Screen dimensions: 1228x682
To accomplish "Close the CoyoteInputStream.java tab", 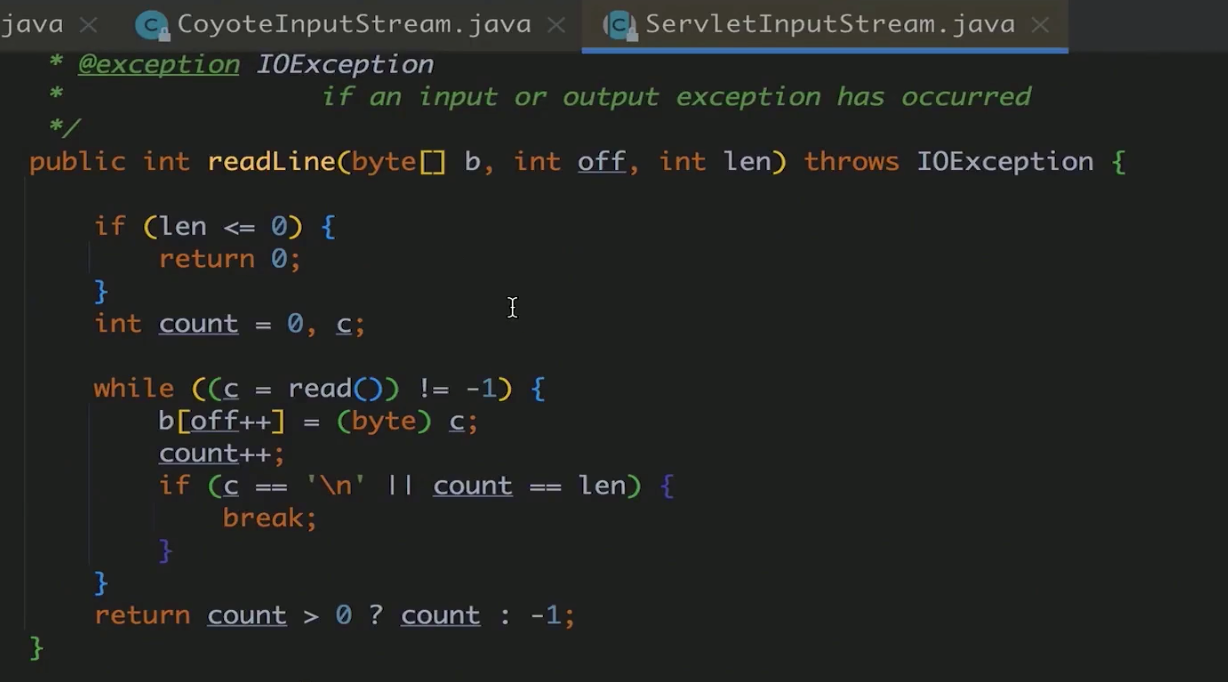I will tap(556, 25).
